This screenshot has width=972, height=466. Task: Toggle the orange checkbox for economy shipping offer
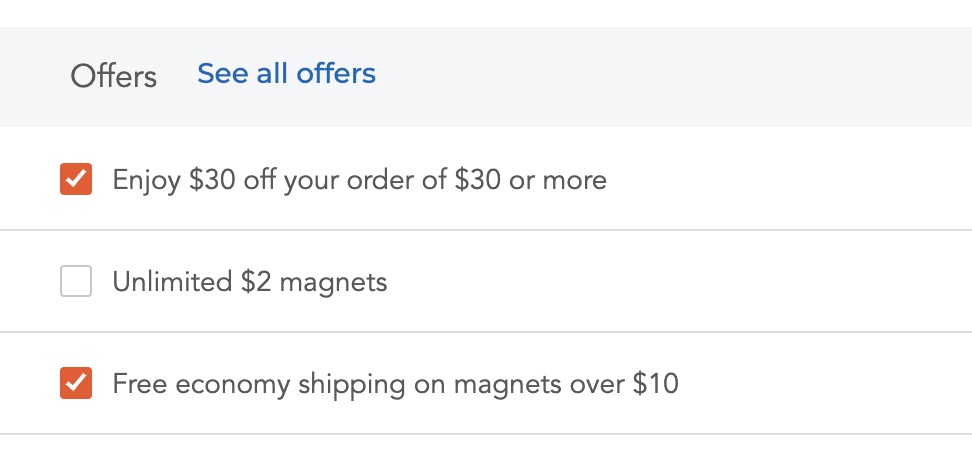(76, 383)
